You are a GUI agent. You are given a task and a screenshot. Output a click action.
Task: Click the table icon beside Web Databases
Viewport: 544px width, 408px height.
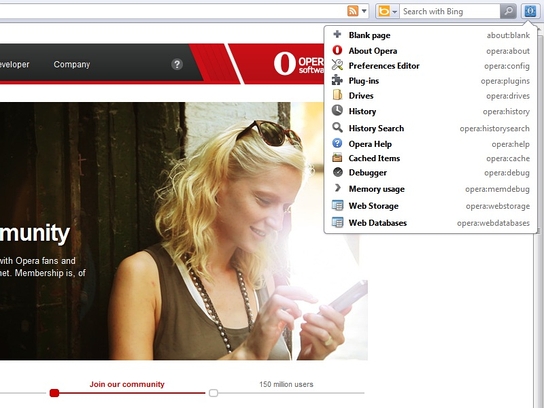point(338,222)
